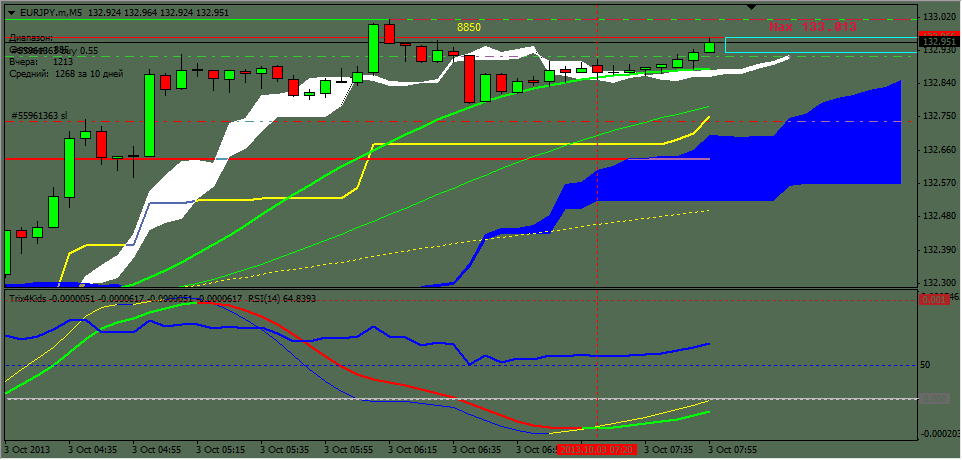Click the RSI level 50 scale label

(x=925, y=365)
